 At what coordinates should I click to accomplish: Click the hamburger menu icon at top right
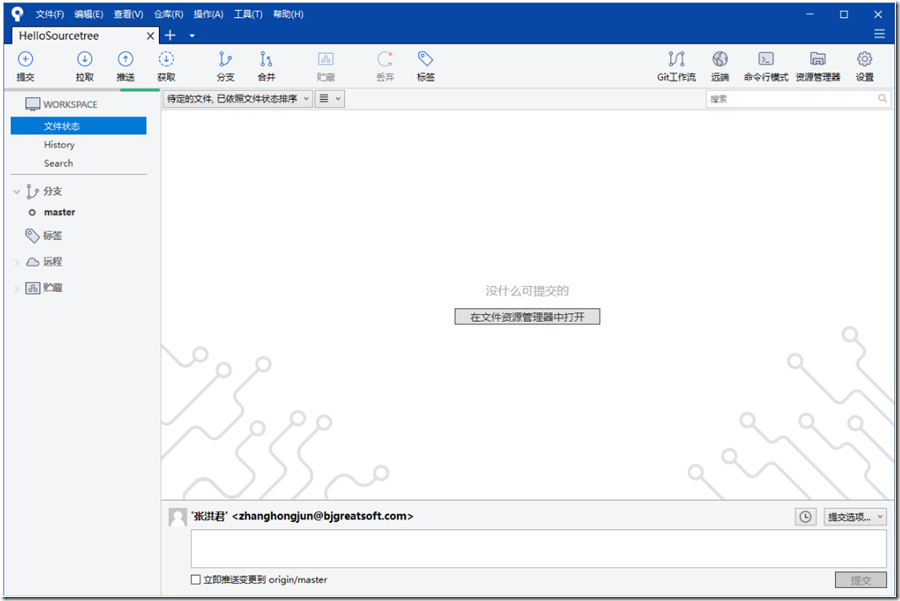coord(879,34)
